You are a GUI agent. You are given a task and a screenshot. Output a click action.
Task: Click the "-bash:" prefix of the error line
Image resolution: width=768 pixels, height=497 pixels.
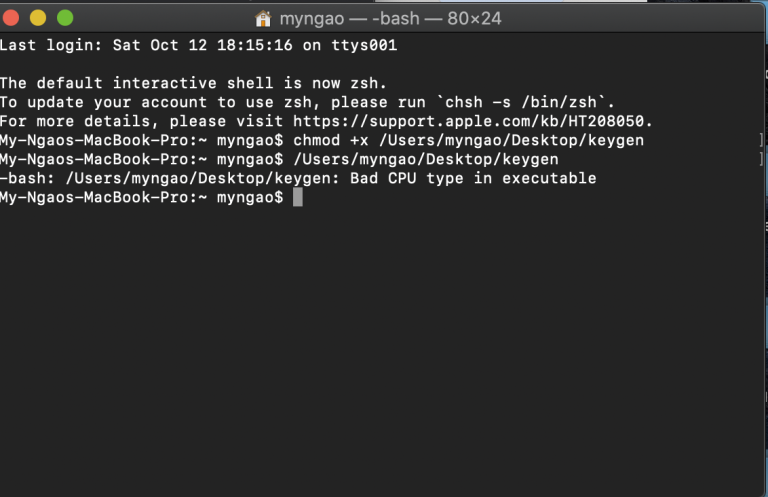point(27,178)
